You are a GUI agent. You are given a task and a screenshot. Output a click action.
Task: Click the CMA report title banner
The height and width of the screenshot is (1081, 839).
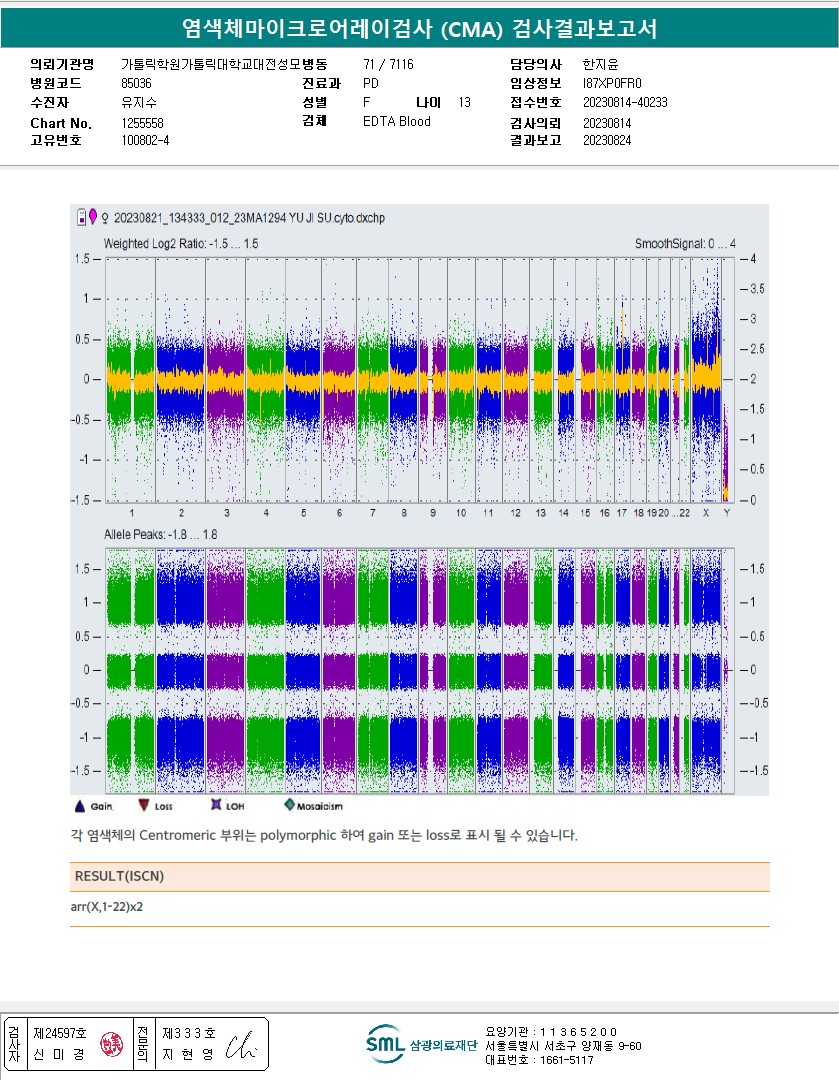(x=419, y=29)
